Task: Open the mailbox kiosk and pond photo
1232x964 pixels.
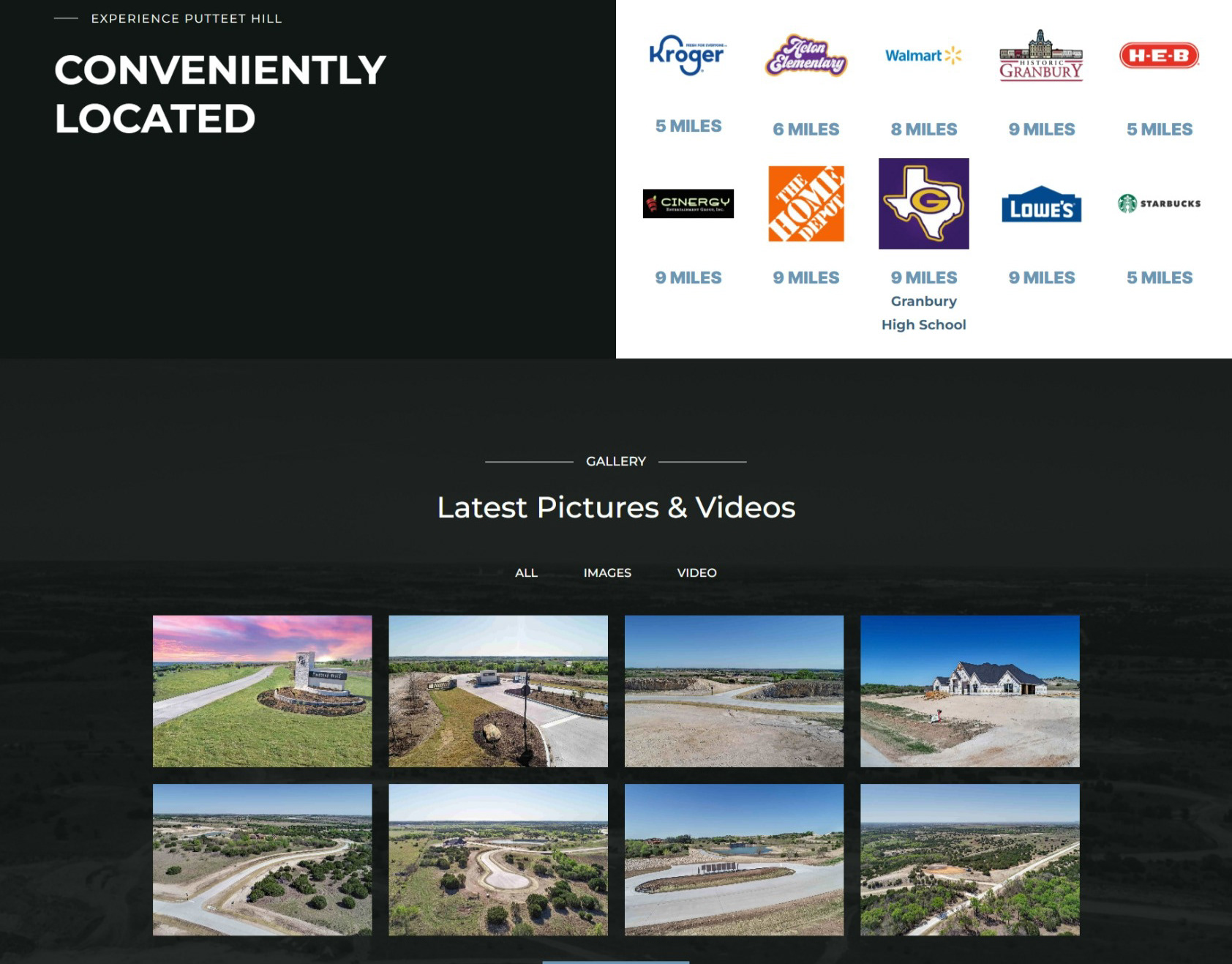Action: click(734, 860)
